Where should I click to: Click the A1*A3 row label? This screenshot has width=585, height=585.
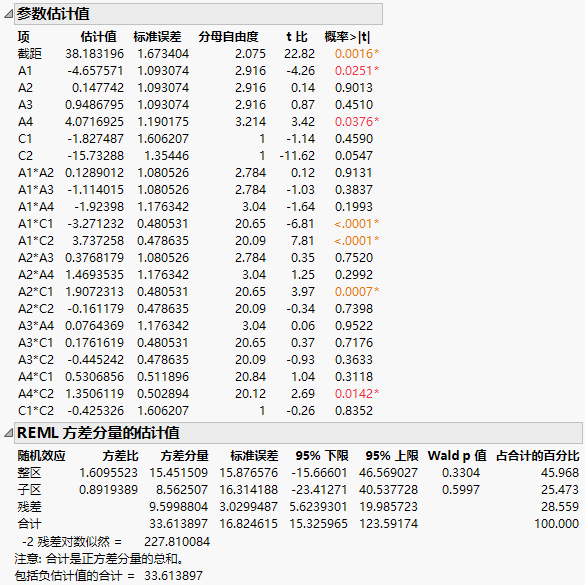(x=36, y=190)
